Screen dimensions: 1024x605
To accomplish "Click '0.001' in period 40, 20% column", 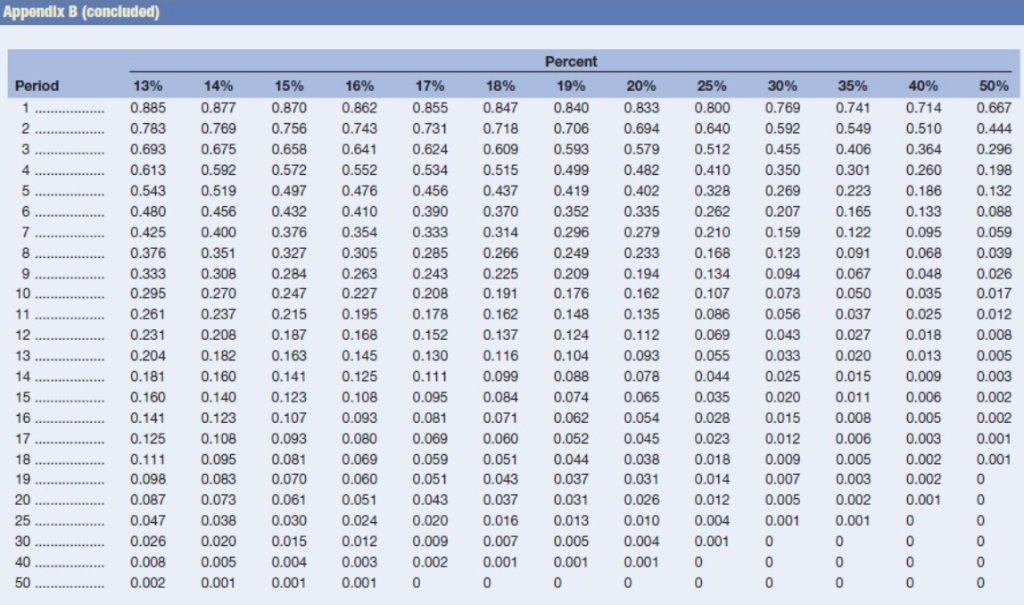I will tap(641, 562).
